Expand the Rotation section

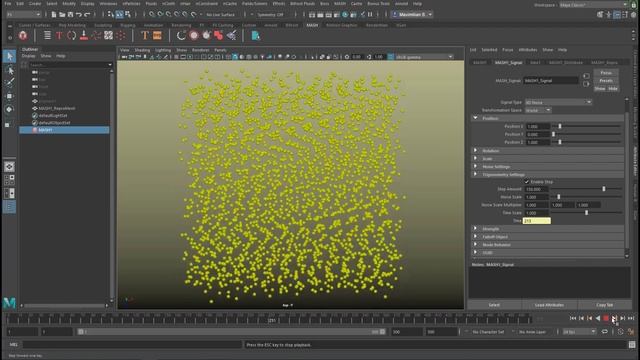tap(547, 151)
